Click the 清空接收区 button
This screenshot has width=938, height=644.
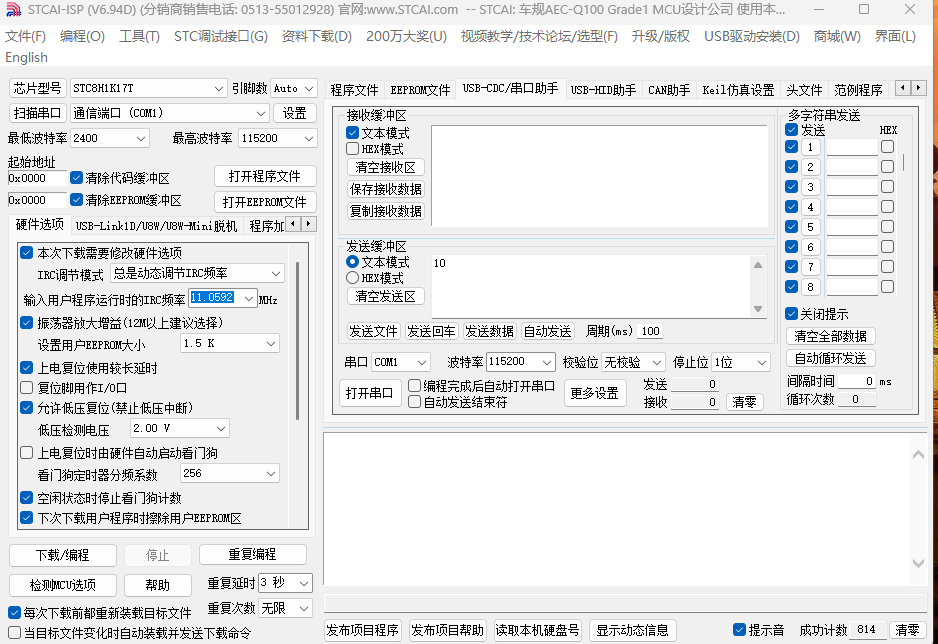click(385, 167)
